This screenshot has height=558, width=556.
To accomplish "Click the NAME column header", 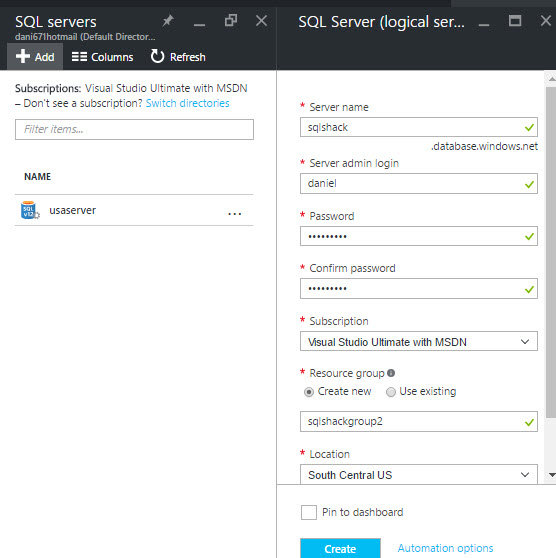I will click(37, 177).
